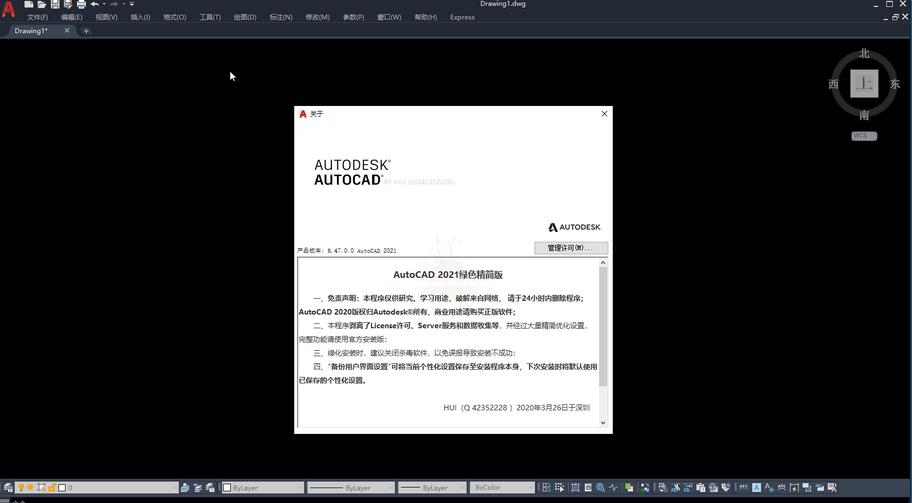
Task: Toggle the layer 0 lightbulb on/off
Action: pos(21,488)
